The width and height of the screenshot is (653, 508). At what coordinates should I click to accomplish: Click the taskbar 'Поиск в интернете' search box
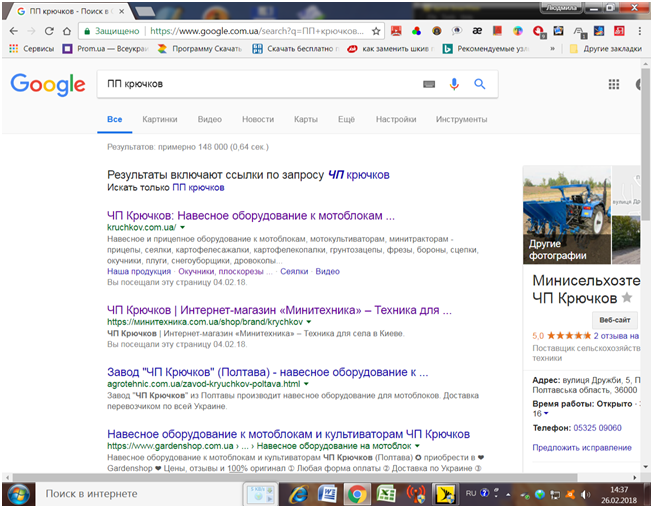coord(140,494)
